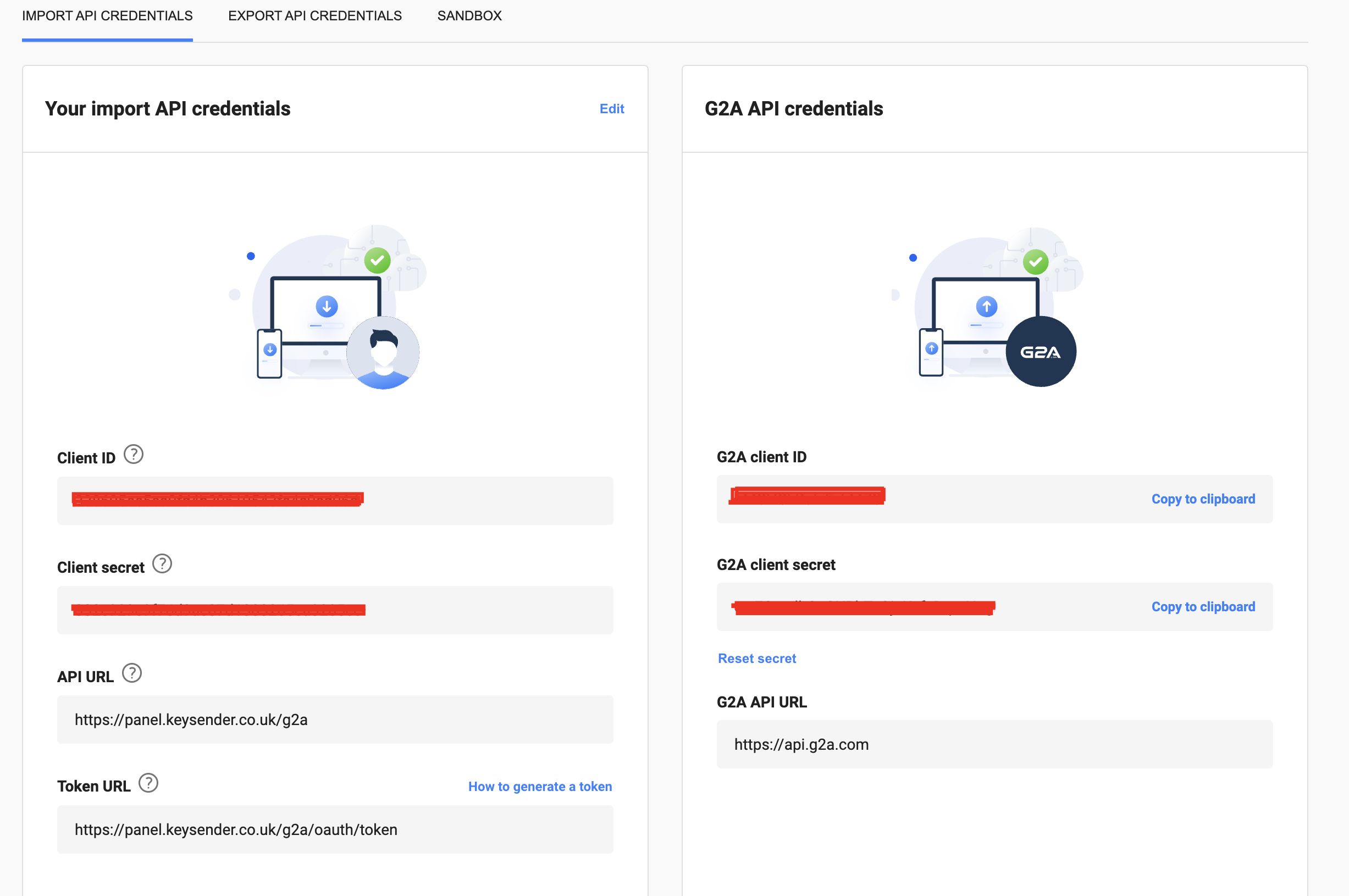The height and width of the screenshot is (896, 1349).
Task: Open the Export API Credentials tab
Action: 315,16
